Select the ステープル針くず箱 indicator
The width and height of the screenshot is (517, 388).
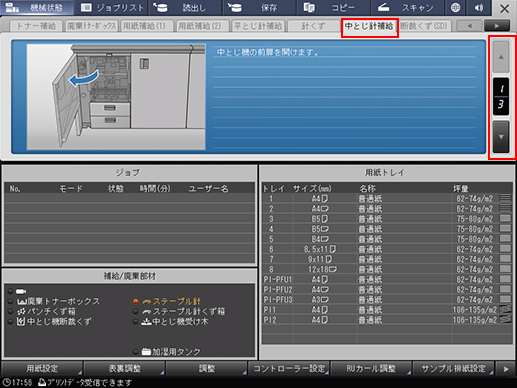pyautogui.click(x=179, y=311)
